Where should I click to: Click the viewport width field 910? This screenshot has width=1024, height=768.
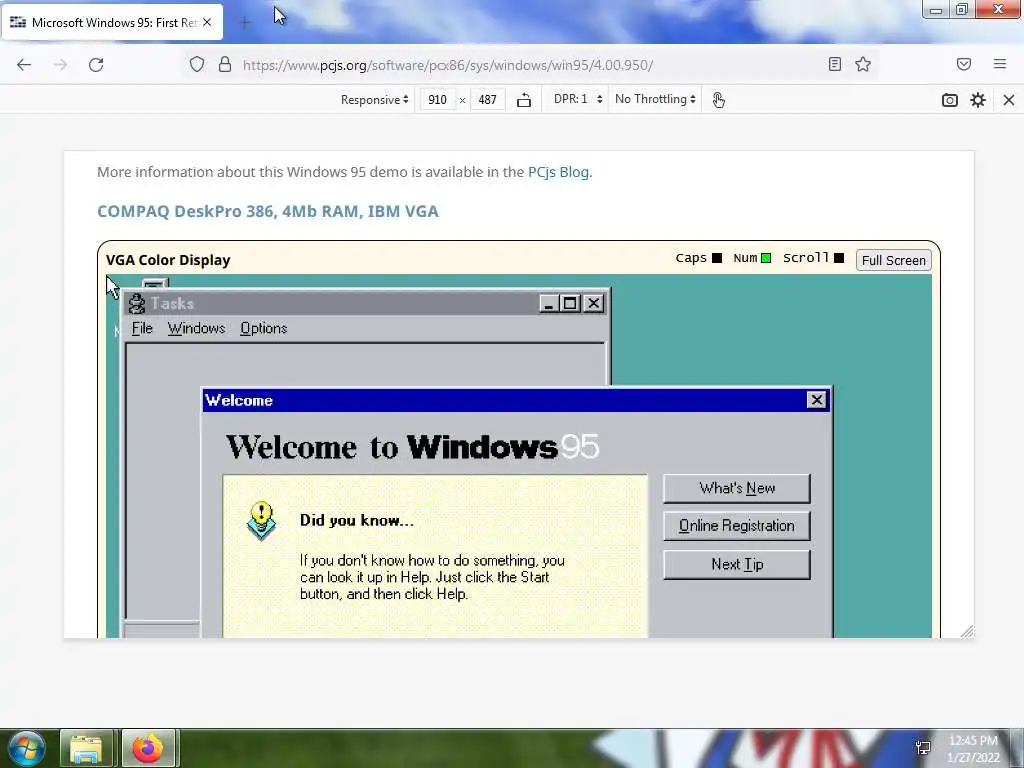click(x=437, y=100)
